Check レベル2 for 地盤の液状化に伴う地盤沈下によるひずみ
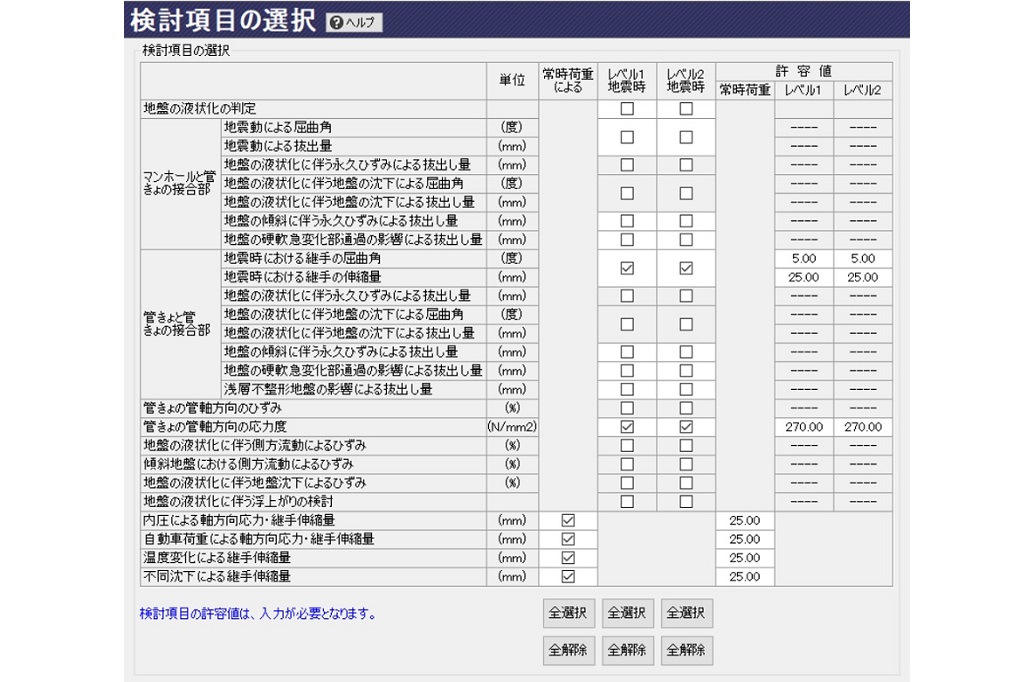The width and height of the screenshot is (1024, 682). click(686, 483)
